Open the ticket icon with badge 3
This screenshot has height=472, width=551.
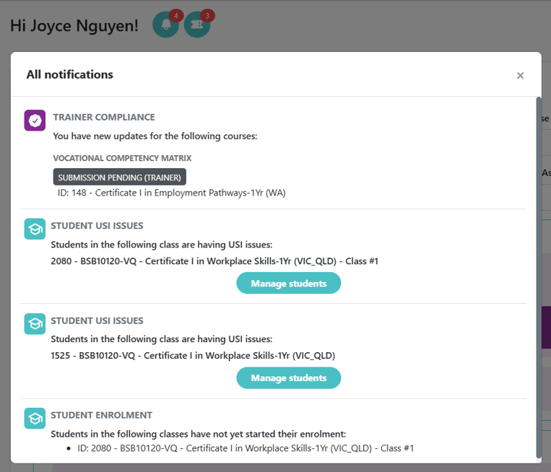tap(197, 25)
